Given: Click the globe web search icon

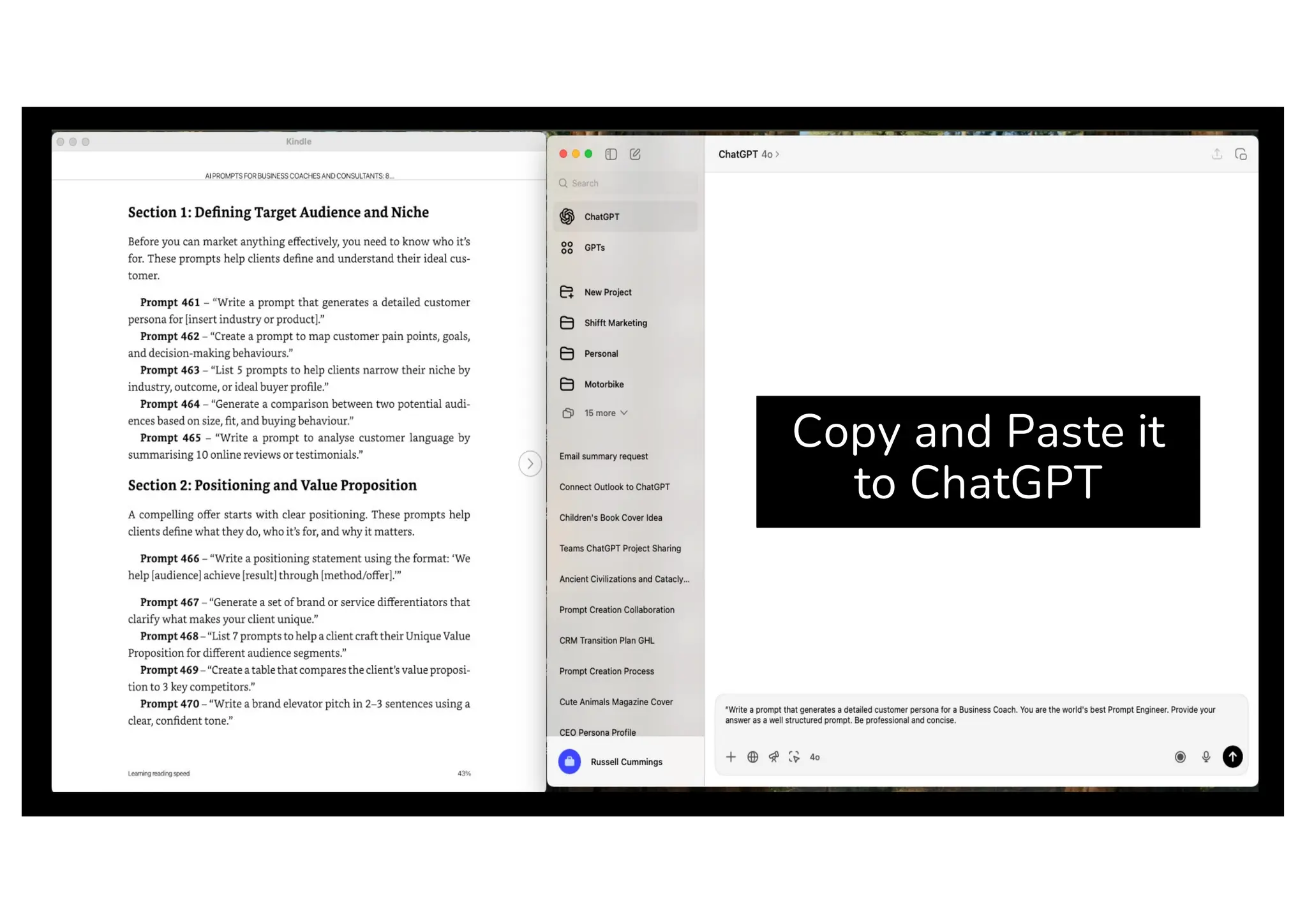Looking at the screenshot, I should click(x=752, y=757).
